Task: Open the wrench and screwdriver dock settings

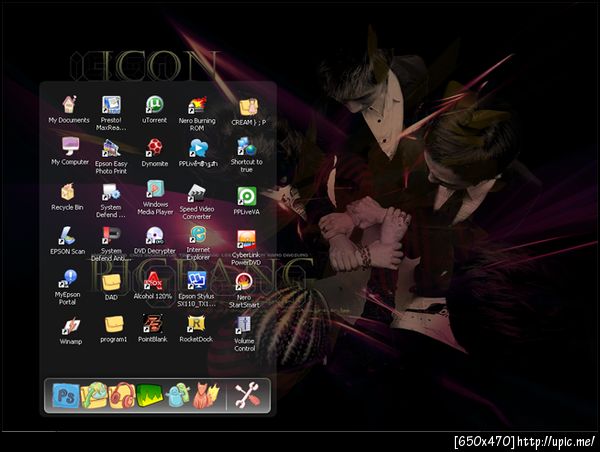Action: click(x=247, y=395)
